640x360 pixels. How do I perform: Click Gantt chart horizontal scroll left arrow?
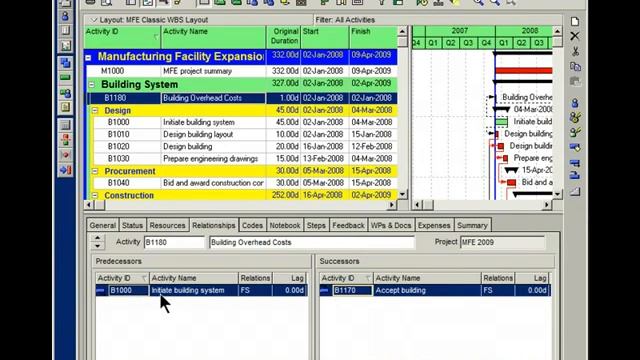(x=417, y=205)
